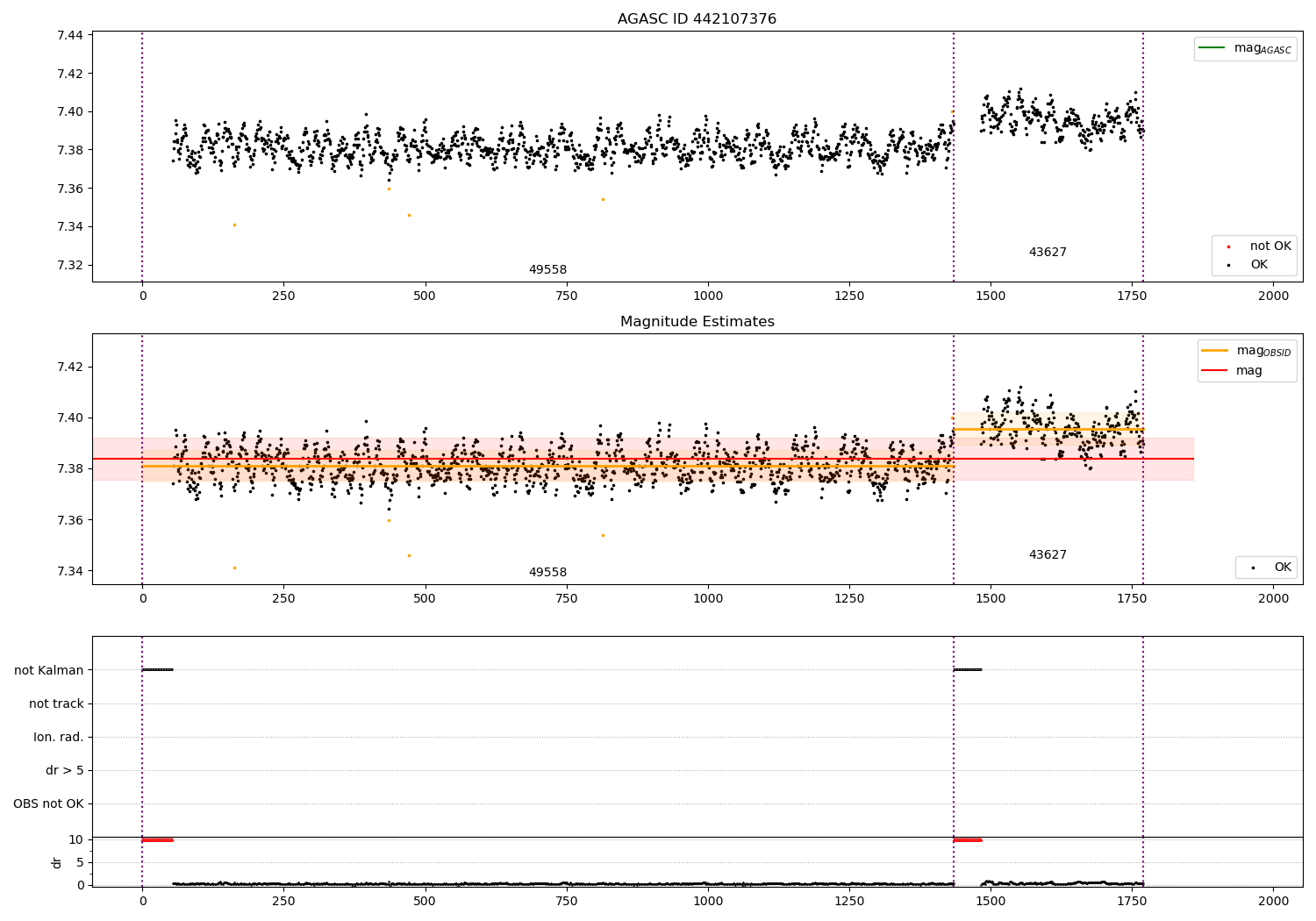Click the red dr markers at start of bottom plot

pos(158,840)
